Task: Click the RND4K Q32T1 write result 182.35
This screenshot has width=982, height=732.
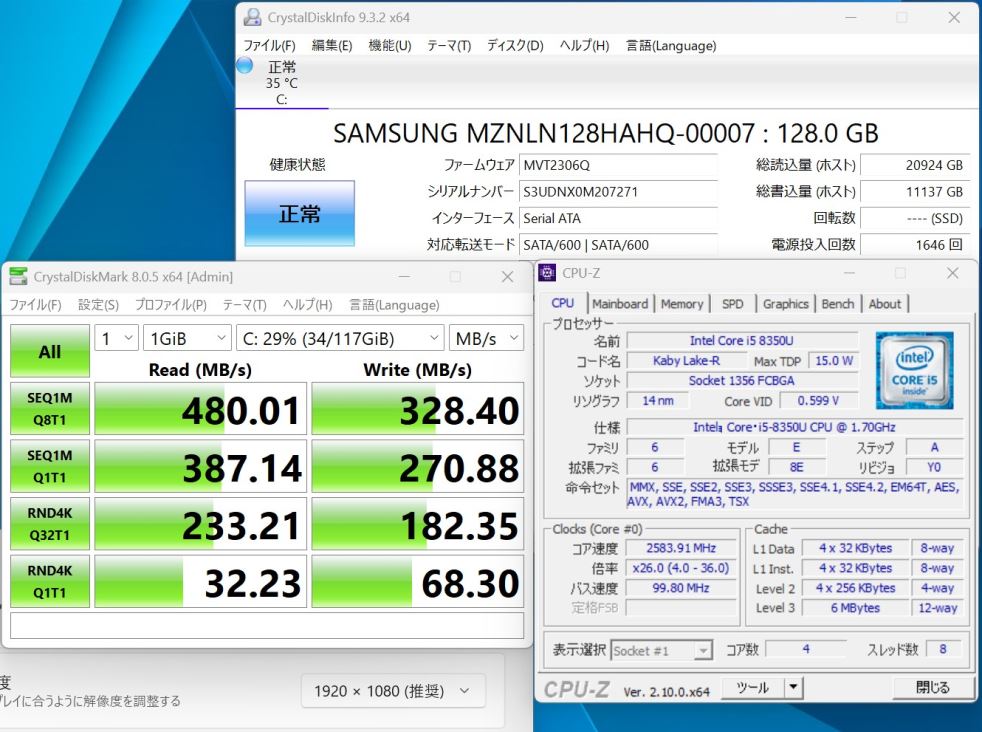Action: point(418,524)
